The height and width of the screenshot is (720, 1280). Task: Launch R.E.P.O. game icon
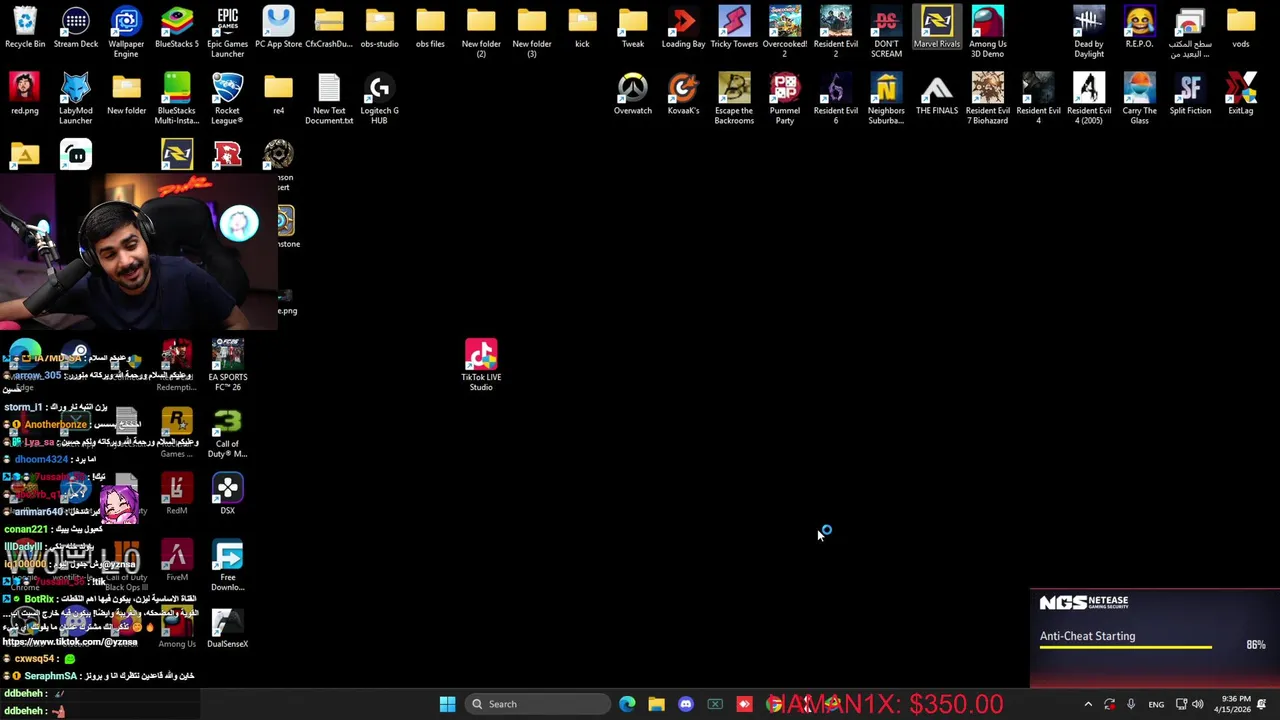(1139, 28)
